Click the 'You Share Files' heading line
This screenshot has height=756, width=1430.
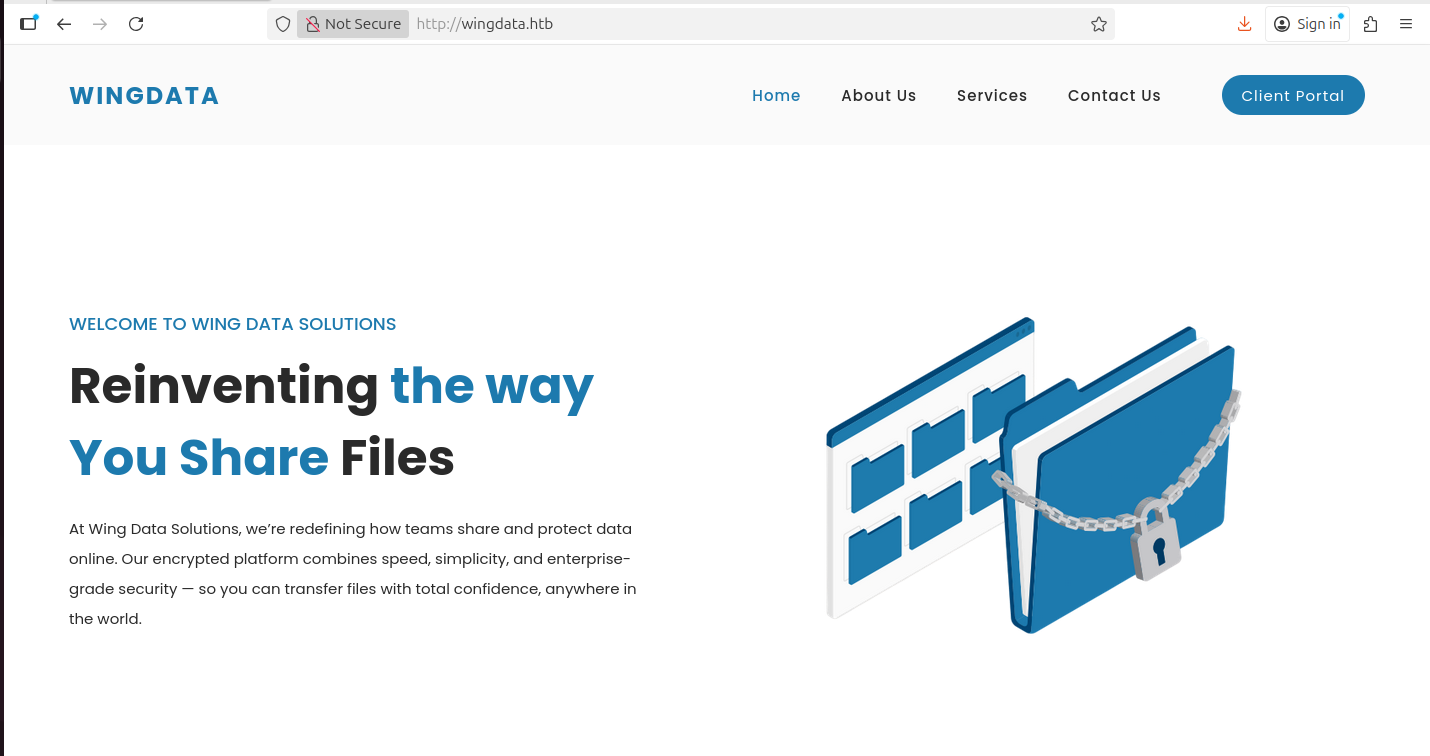pyautogui.click(x=262, y=458)
